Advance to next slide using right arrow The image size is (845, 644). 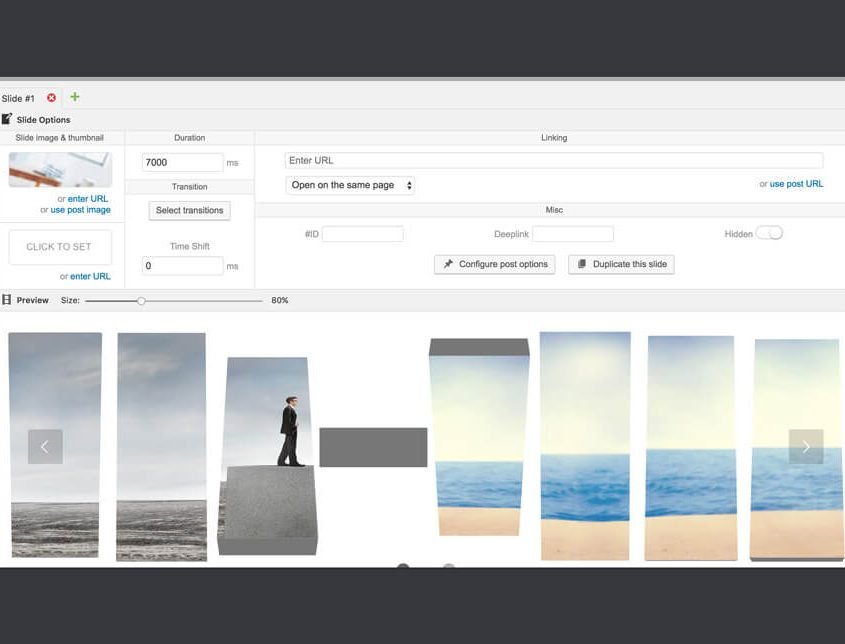pyautogui.click(x=805, y=446)
